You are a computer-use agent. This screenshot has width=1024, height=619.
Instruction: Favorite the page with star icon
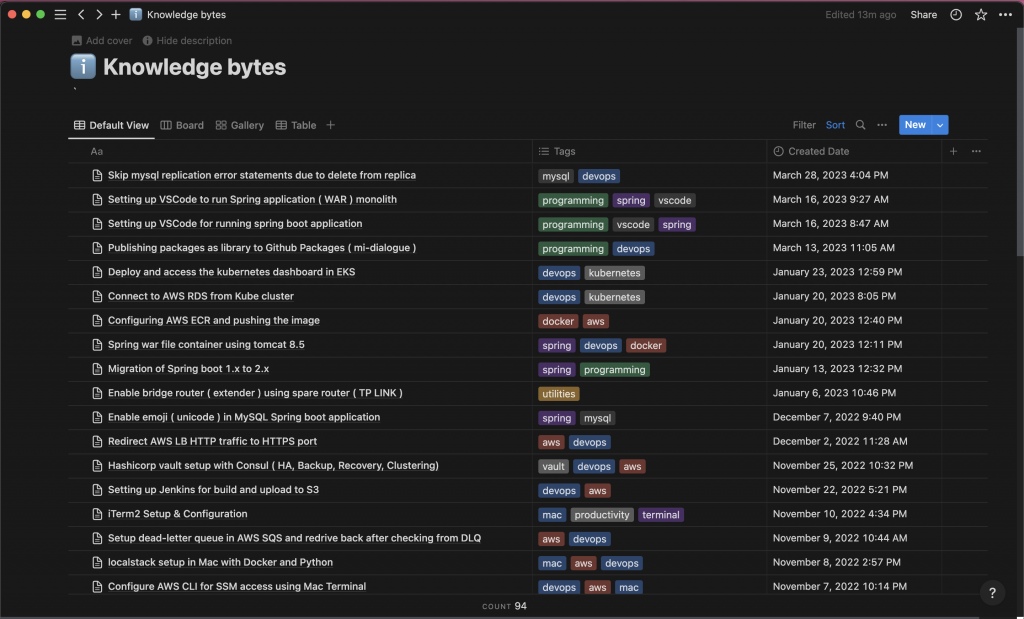click(x=981, y=14)
